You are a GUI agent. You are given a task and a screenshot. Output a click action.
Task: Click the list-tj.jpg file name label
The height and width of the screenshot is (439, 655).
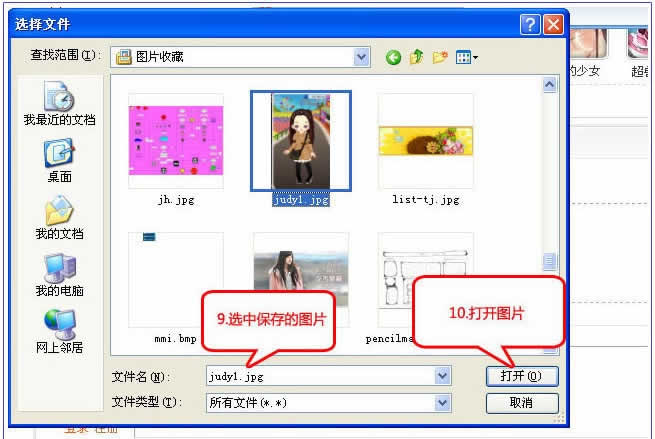coord(426,200)
